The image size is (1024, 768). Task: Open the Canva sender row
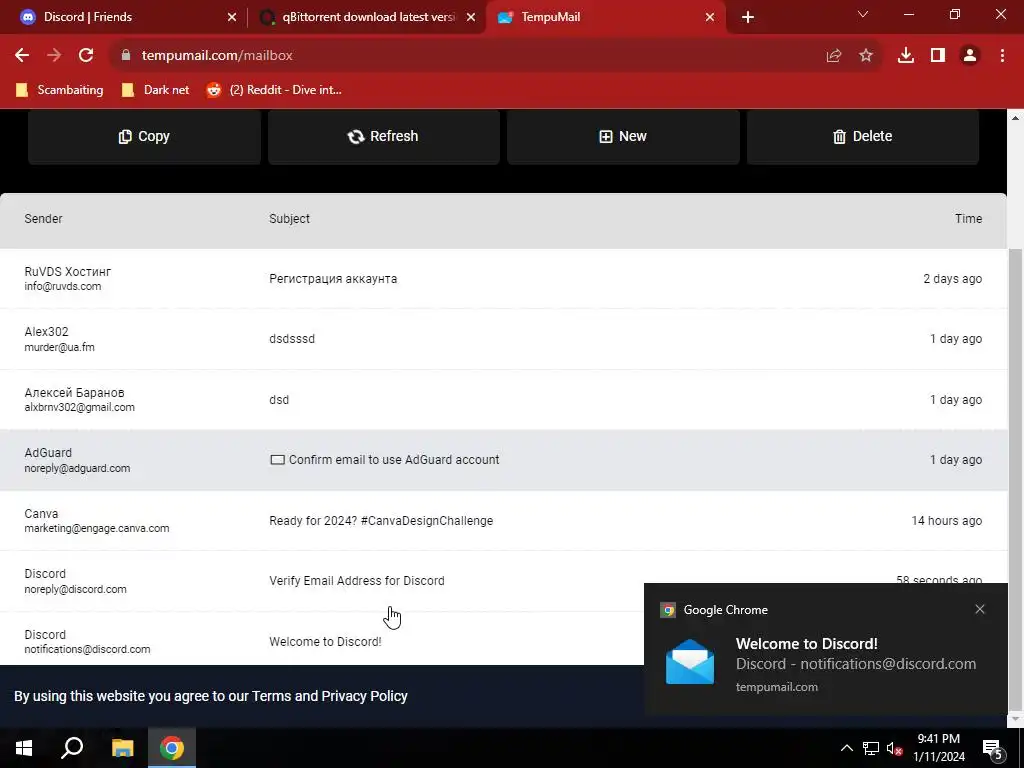(504, 520)
